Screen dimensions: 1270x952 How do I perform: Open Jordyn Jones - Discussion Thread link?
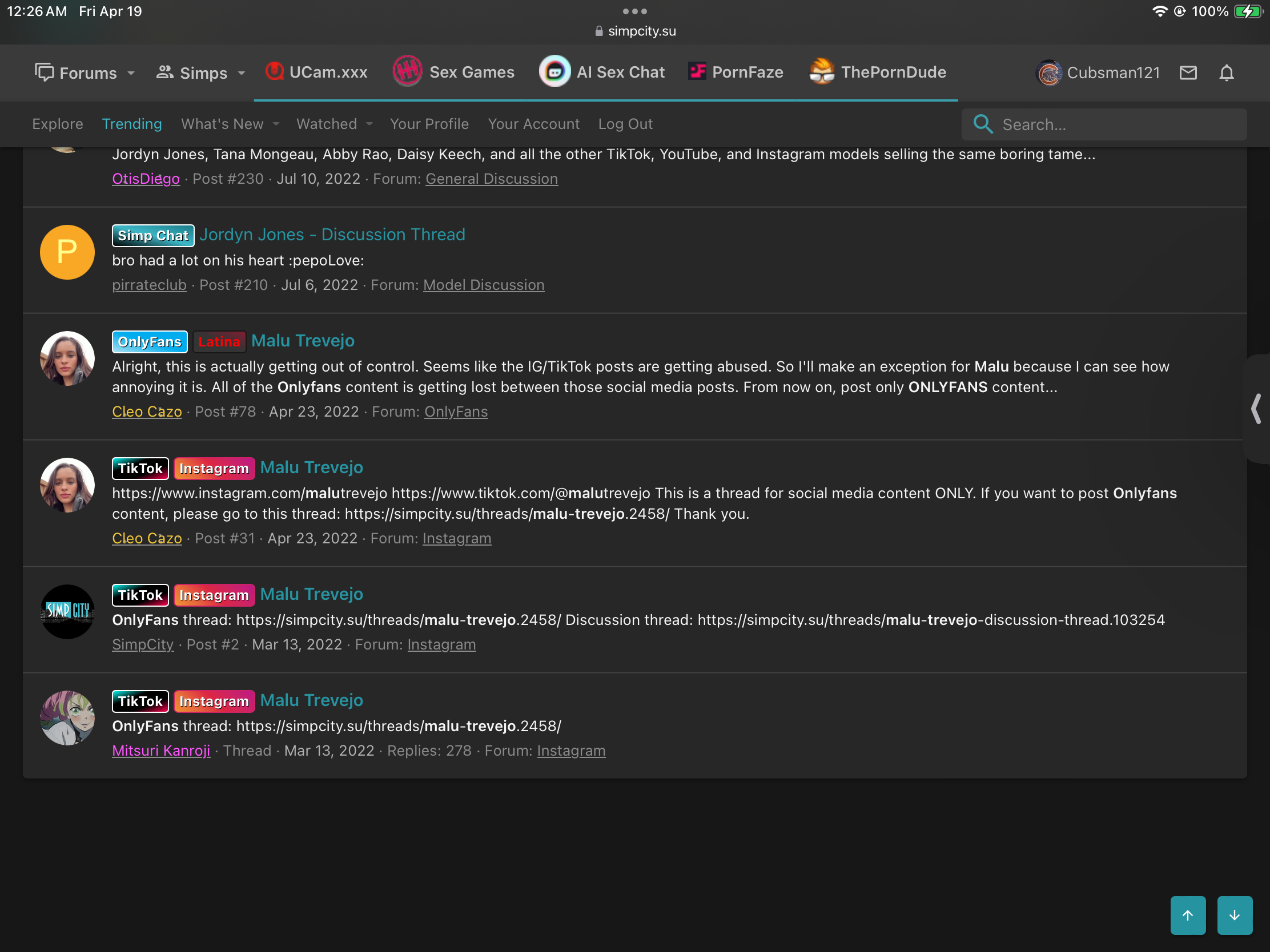332,235
